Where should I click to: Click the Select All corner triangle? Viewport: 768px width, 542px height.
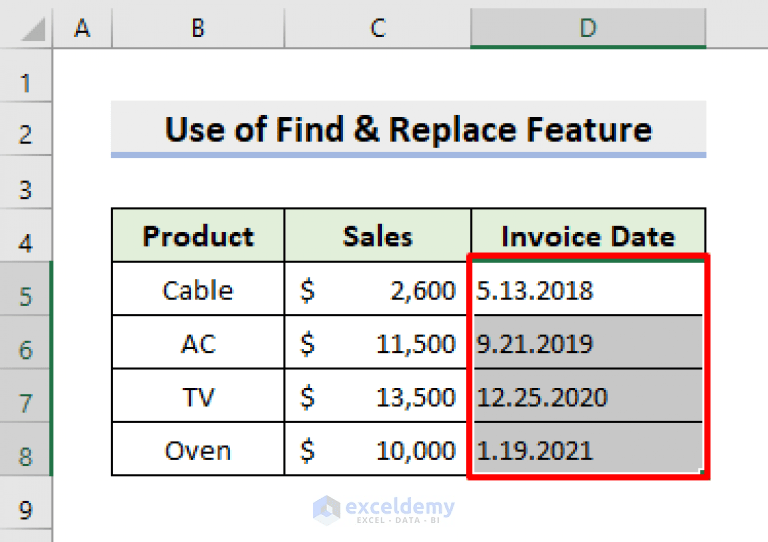coord(33,29)
